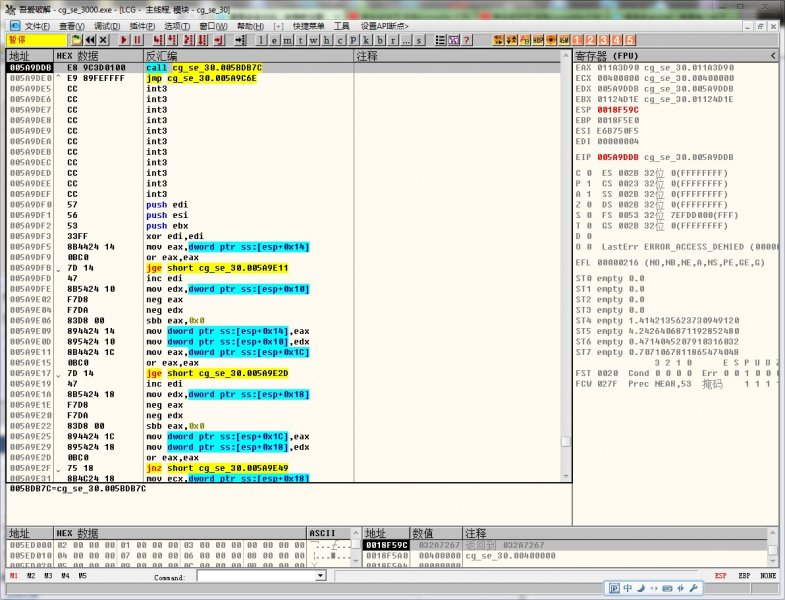This screenshot has height=600, width=785.
Task: Click the orange numbered '3' toolbar button
Action: (603, 40)
